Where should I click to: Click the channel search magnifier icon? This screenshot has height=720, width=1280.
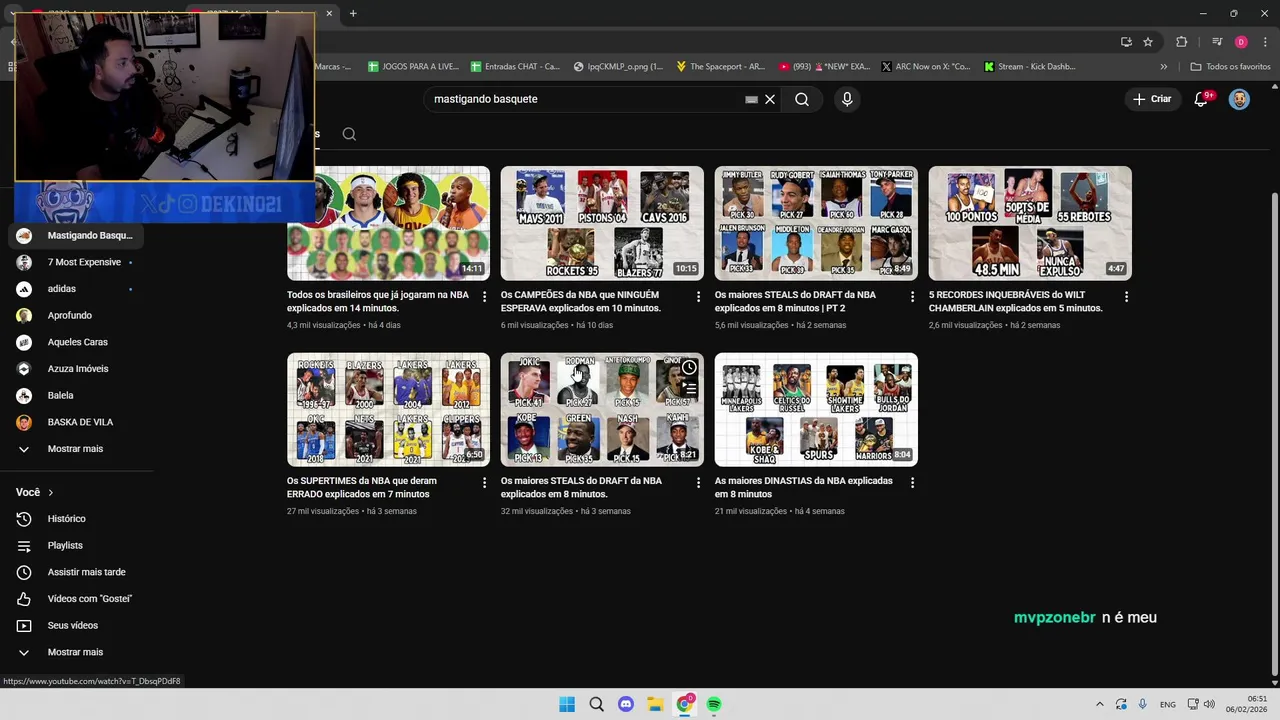pos(349,134)
